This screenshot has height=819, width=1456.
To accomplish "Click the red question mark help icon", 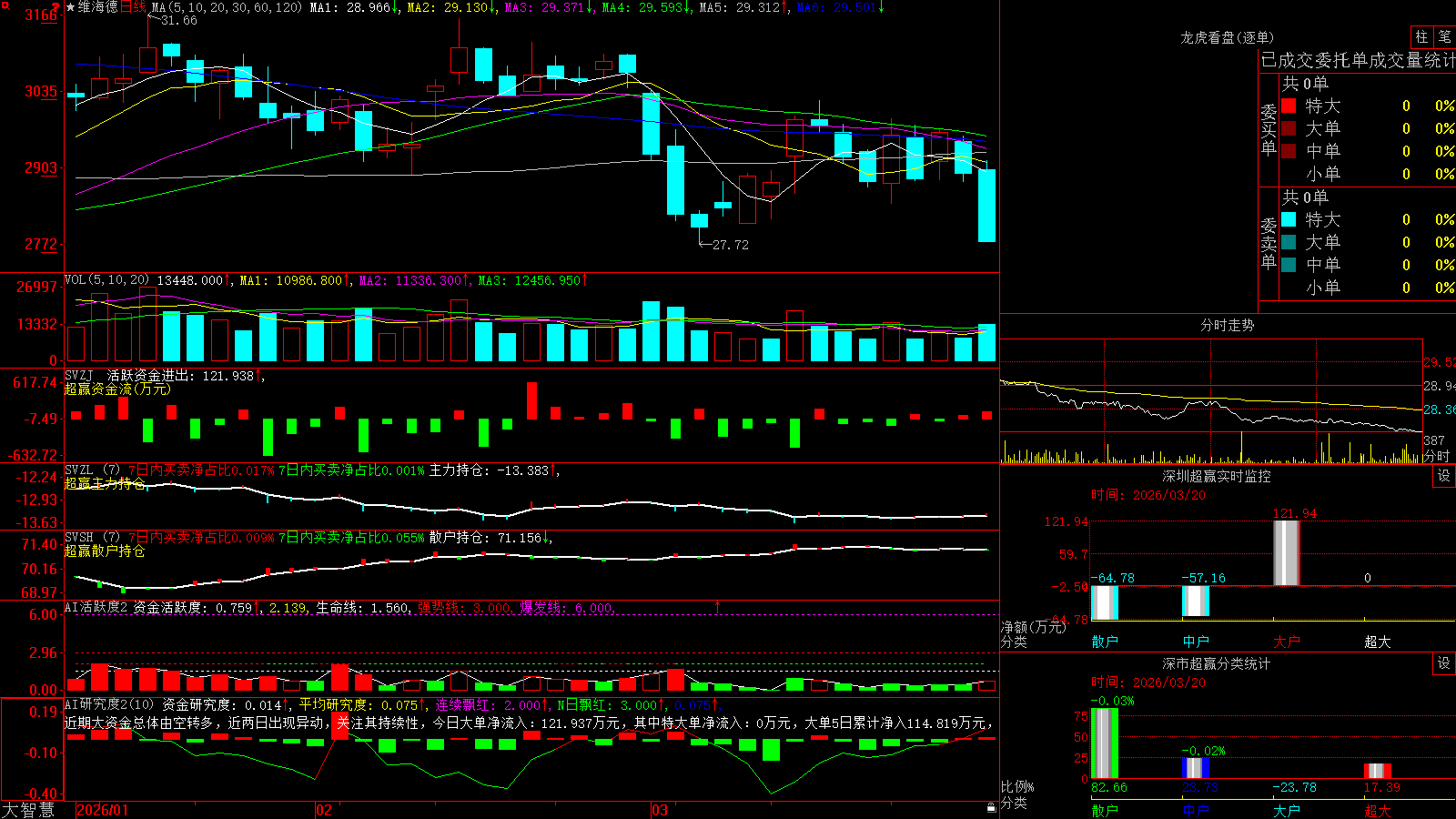I will point(57,8).
